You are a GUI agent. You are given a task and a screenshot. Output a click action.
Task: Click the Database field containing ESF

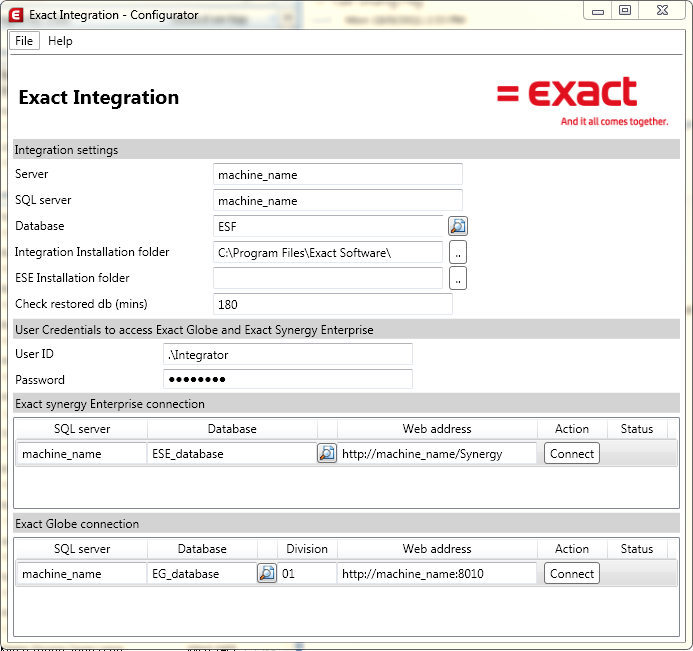tap(328, 226)
